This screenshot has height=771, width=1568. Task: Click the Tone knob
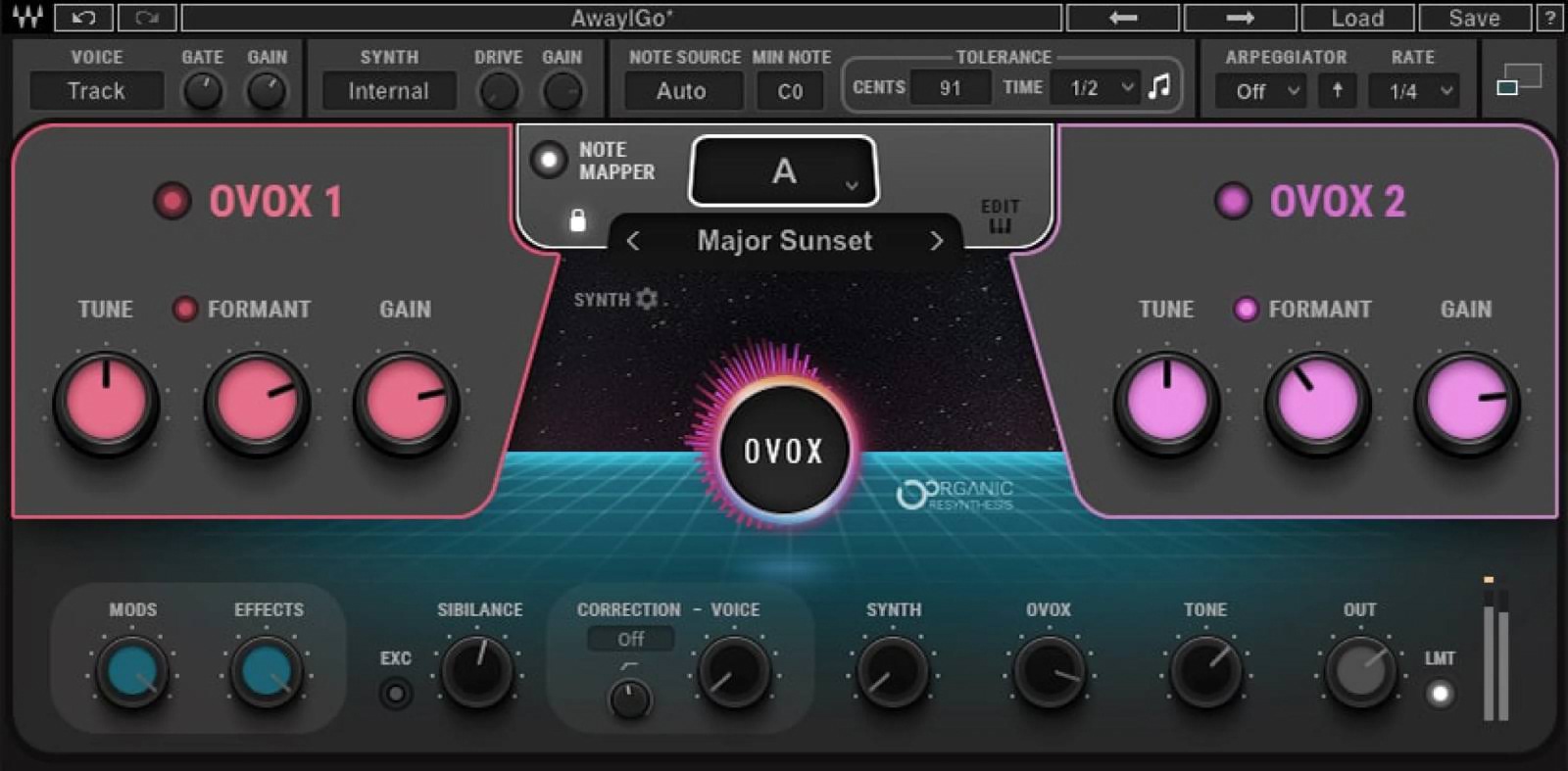1205,672
